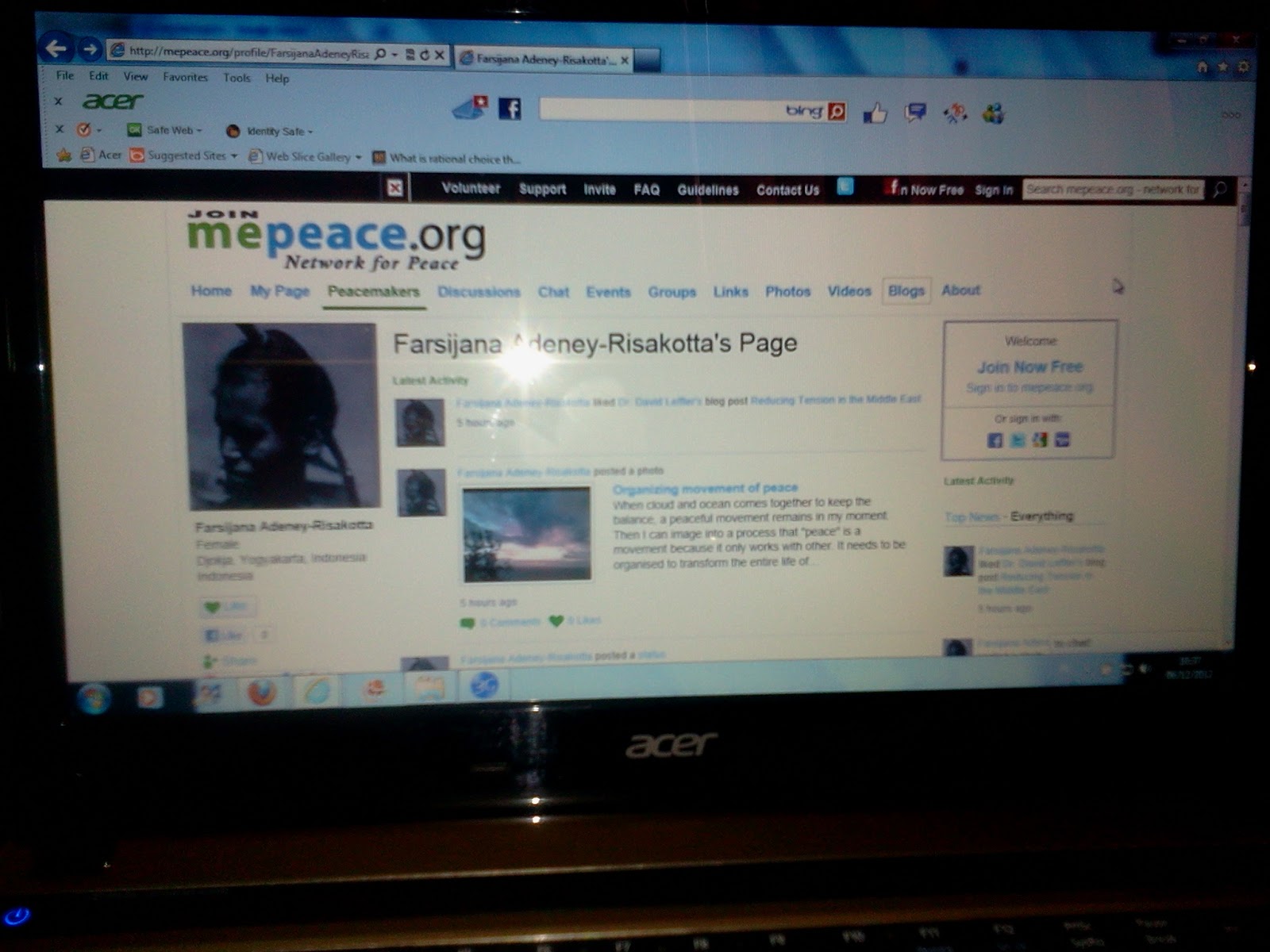This screenshot has width=1270, height=952.
Task: Open the Peacemakers navigation tab
Action: tap(373, 291)
